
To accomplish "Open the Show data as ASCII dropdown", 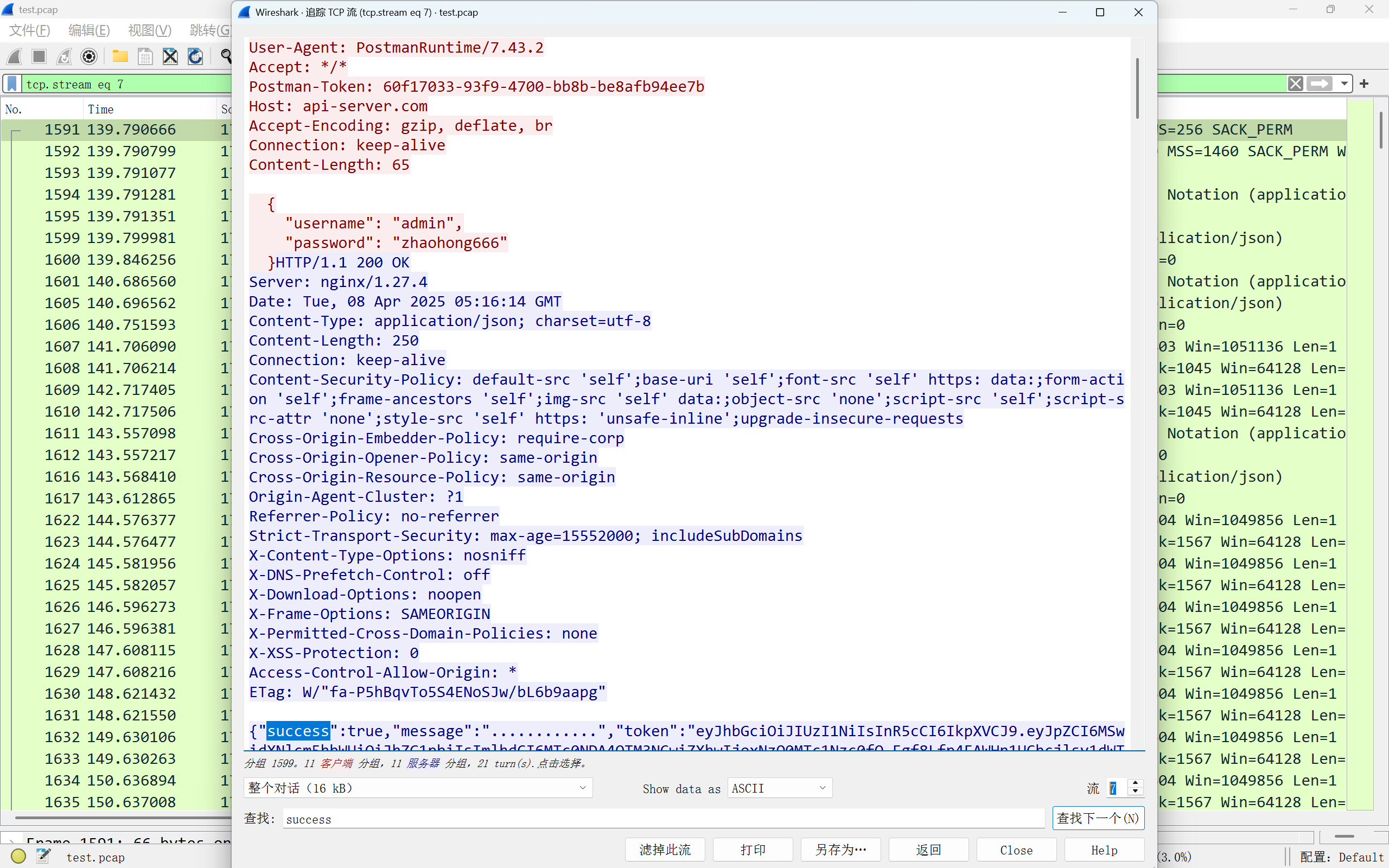I will [x=779, y=788].
